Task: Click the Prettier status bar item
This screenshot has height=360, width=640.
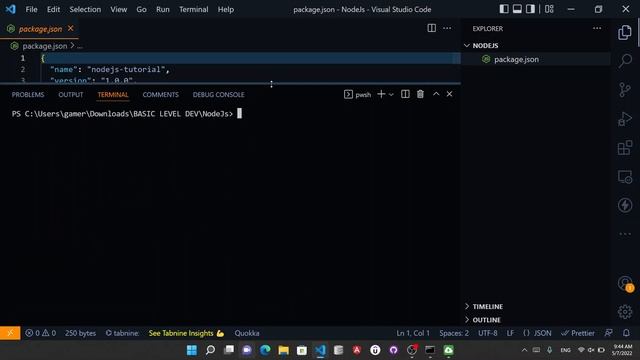Action: pos(578,333)
